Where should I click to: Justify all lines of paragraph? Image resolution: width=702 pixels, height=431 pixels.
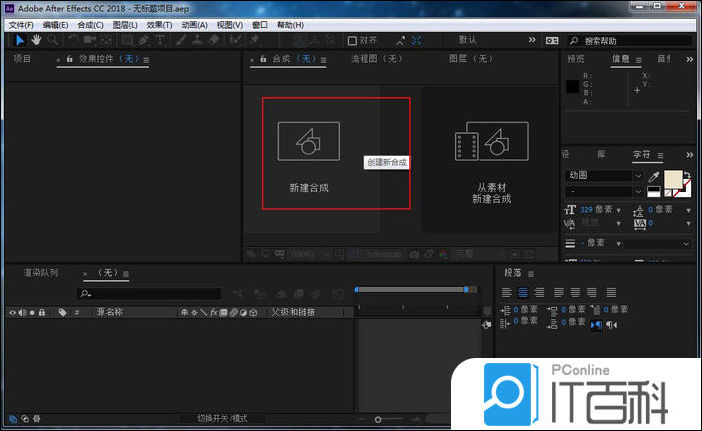click(x=611, y=293)
